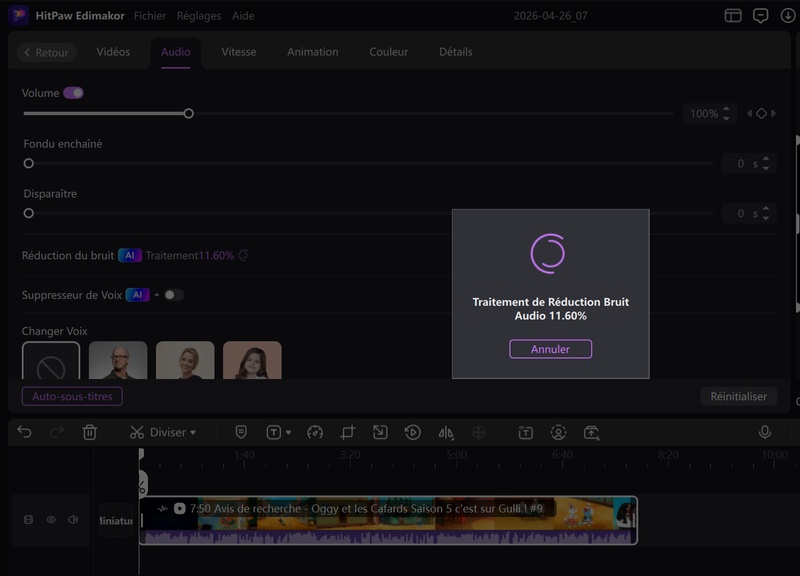Select the Diviser (split) scissors tool

pyautogui.click(x=136, y=433)
